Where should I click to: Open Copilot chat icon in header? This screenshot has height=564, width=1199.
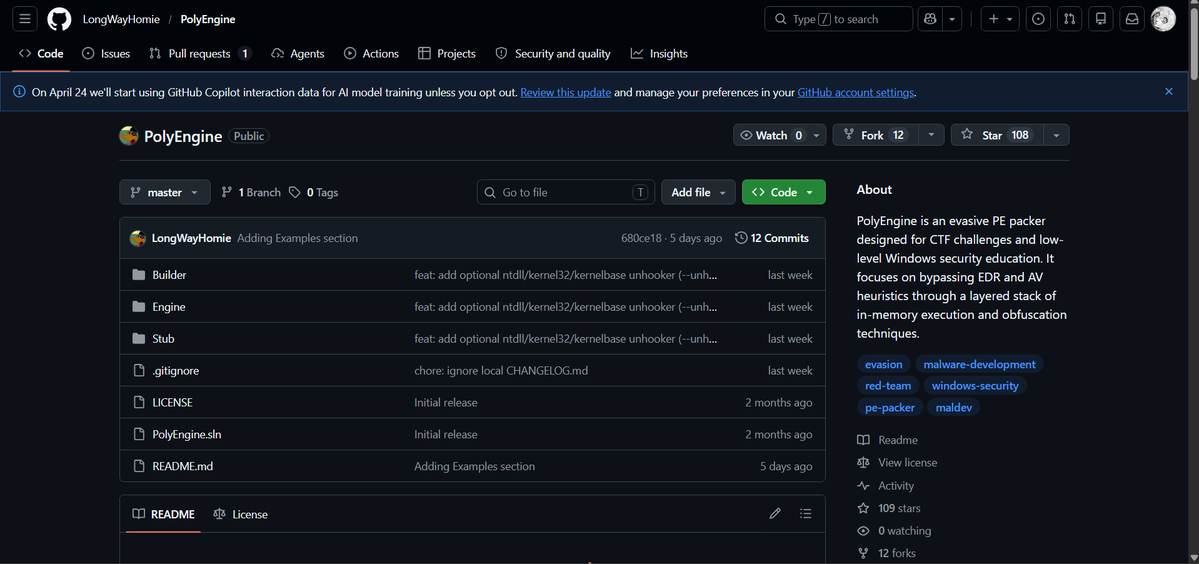tap(931, 19)
